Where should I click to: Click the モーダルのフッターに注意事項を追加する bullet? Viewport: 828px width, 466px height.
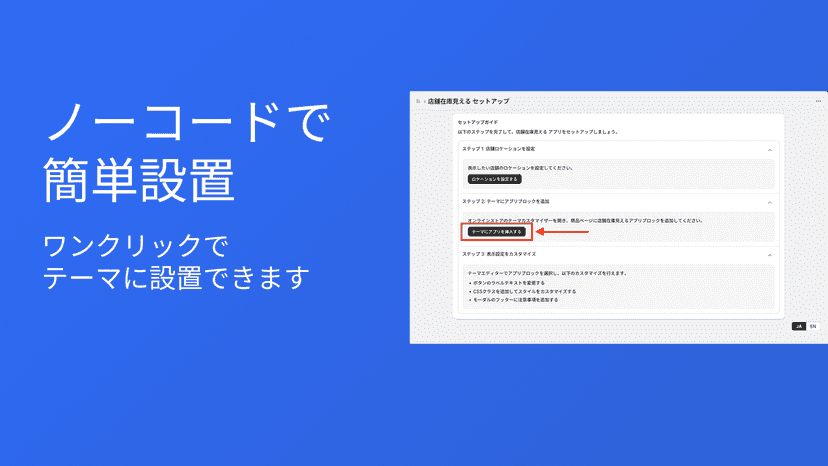pos(515,300)
